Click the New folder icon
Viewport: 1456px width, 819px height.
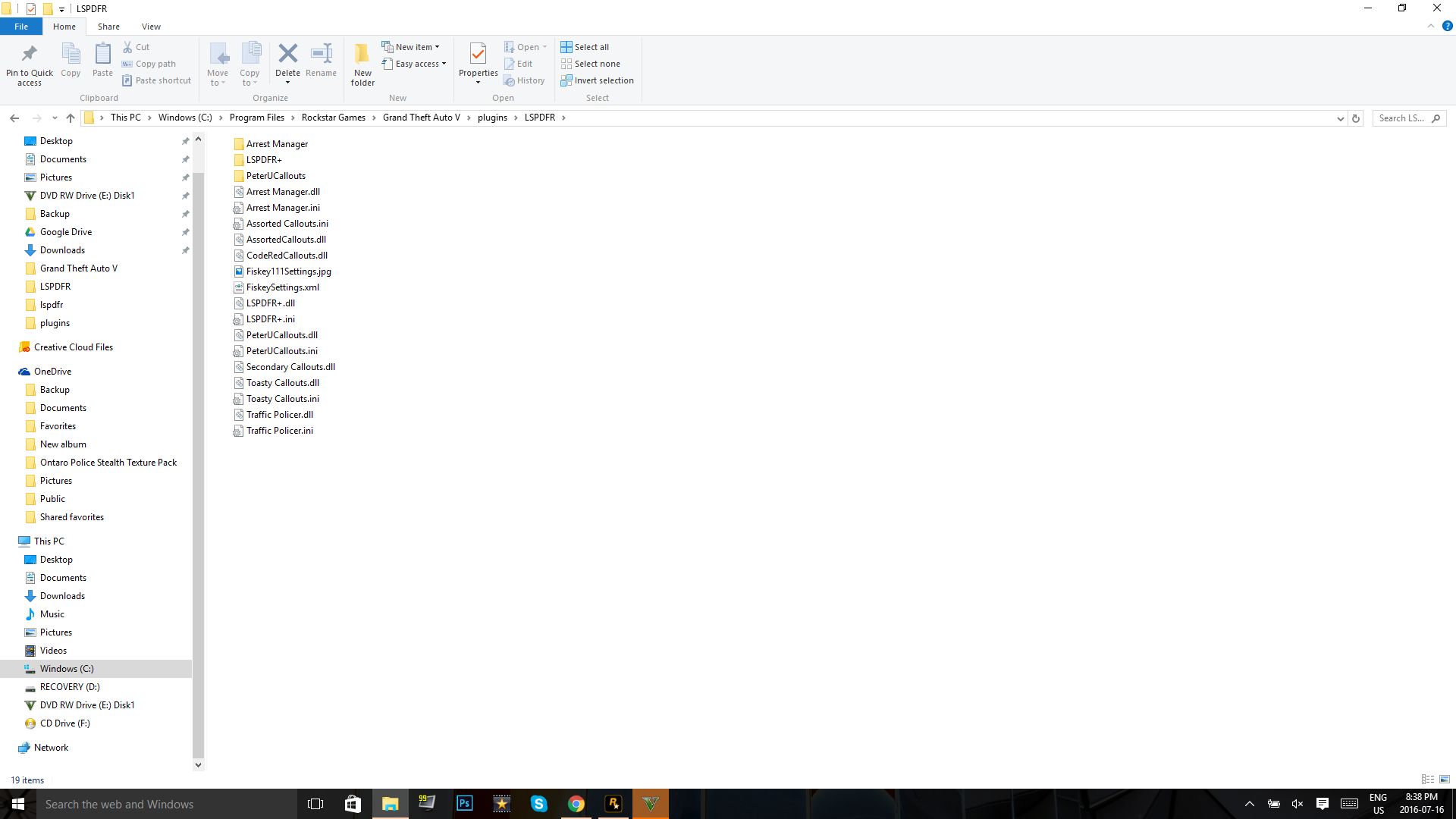(362, 54)
